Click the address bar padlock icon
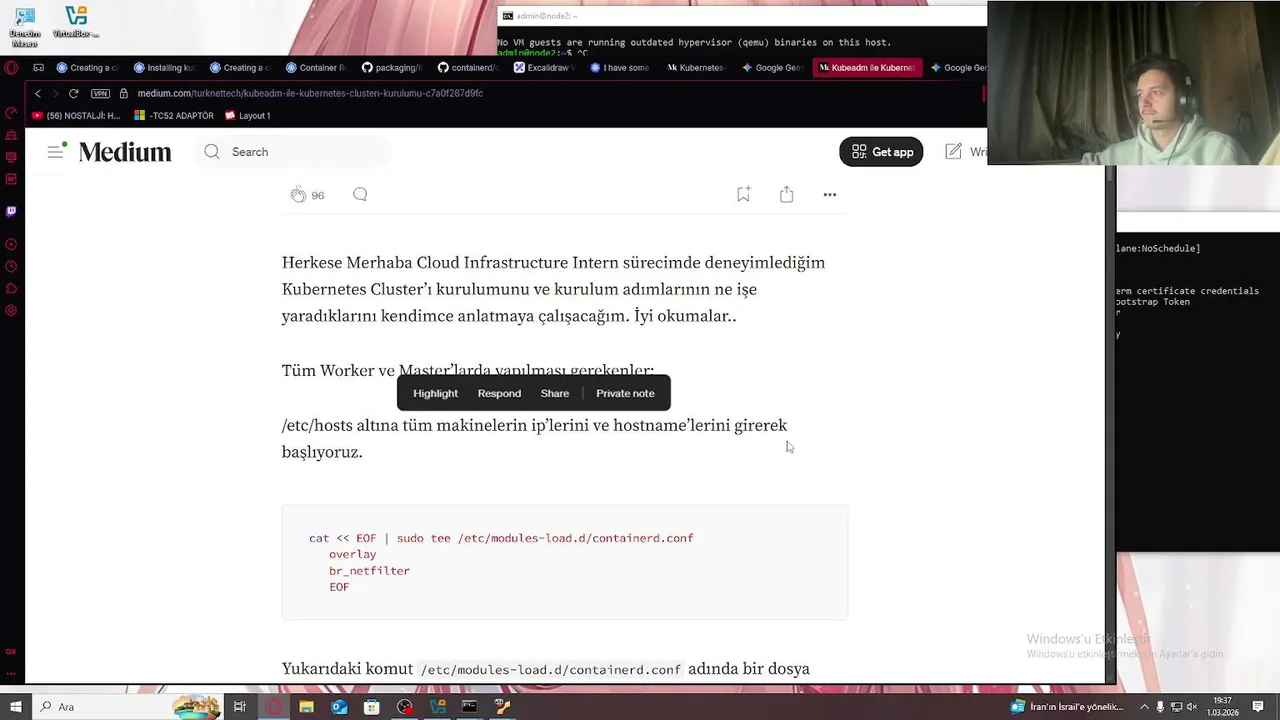This screenshot has width=1280, height=720. (x=124, y=93)
